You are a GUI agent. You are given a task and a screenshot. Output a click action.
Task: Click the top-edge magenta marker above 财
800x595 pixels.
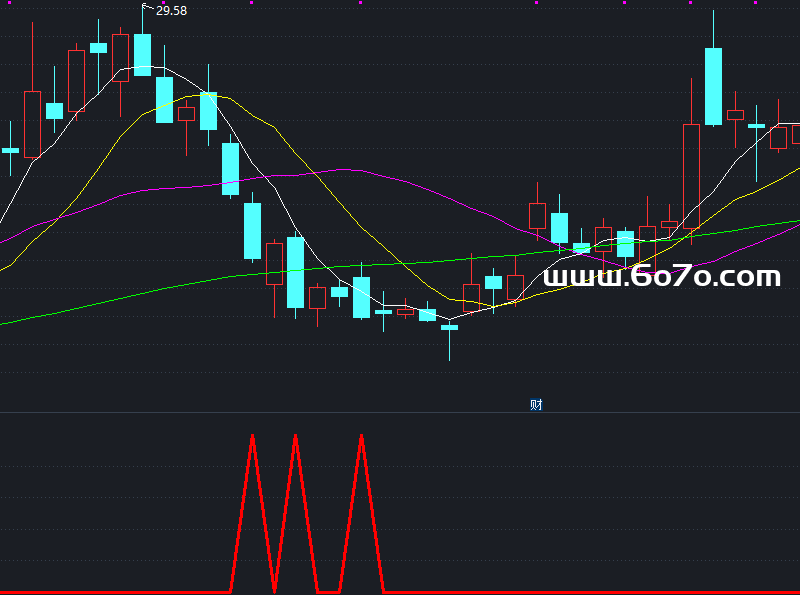[537, 2]
